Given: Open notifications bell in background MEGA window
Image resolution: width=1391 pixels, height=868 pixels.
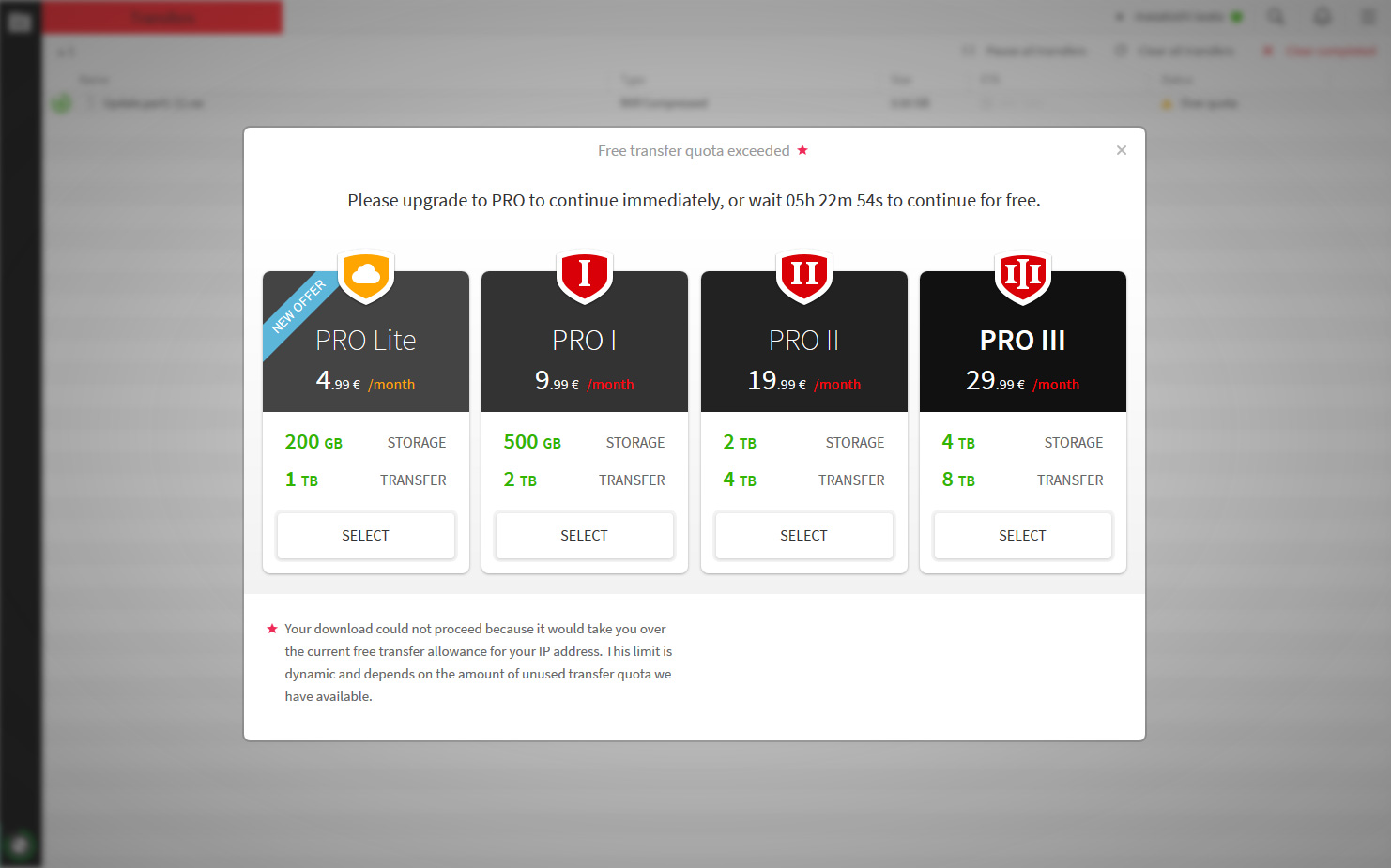Looking at the screenshot, I should click(x=1322, y=17).
